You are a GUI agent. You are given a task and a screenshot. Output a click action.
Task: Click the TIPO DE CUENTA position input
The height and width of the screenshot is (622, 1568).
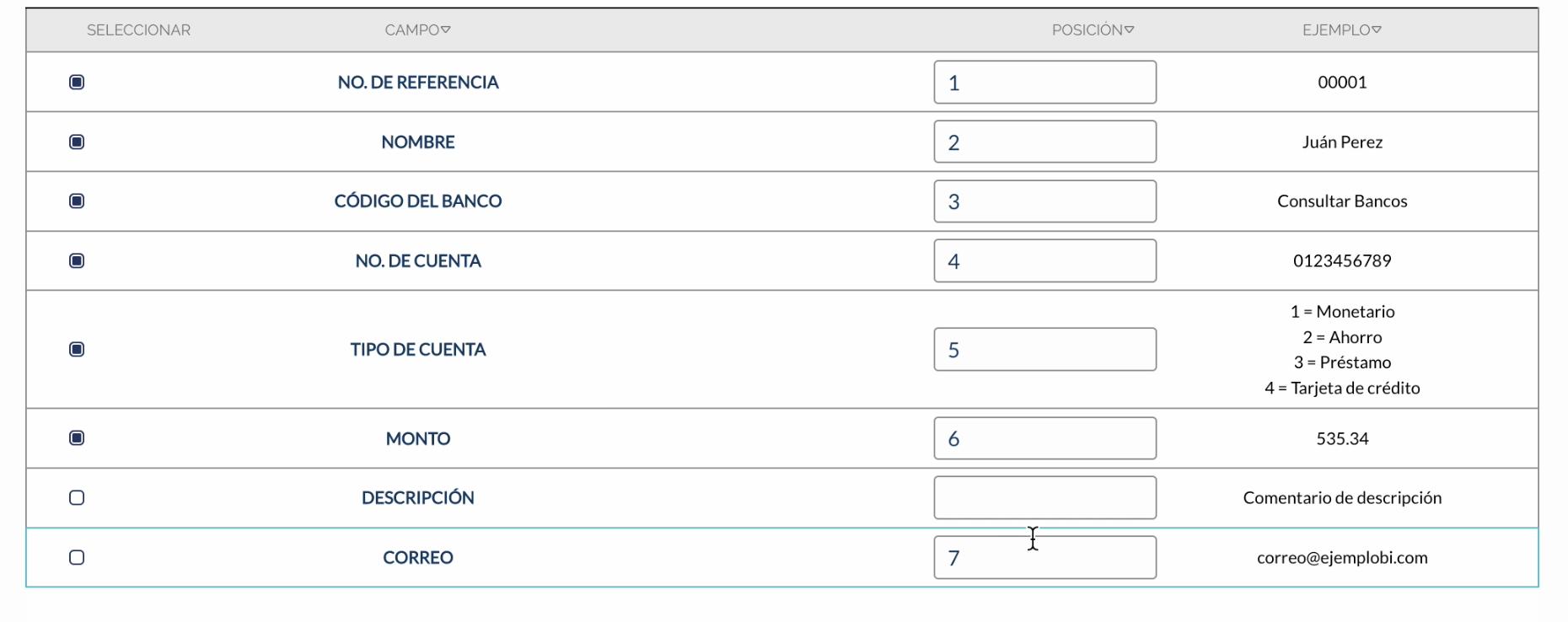coord(1044,350)
